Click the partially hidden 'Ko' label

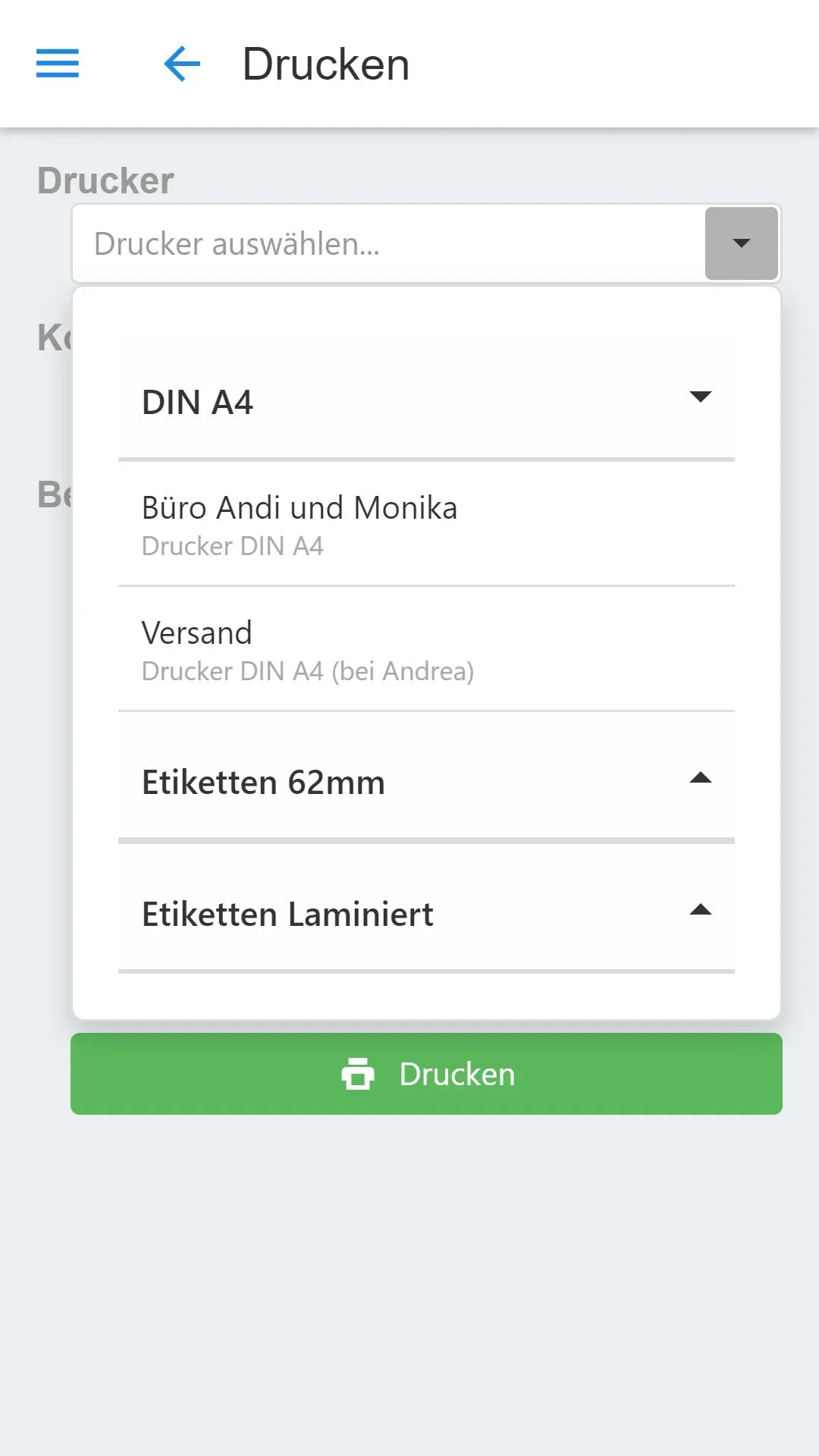55,337
